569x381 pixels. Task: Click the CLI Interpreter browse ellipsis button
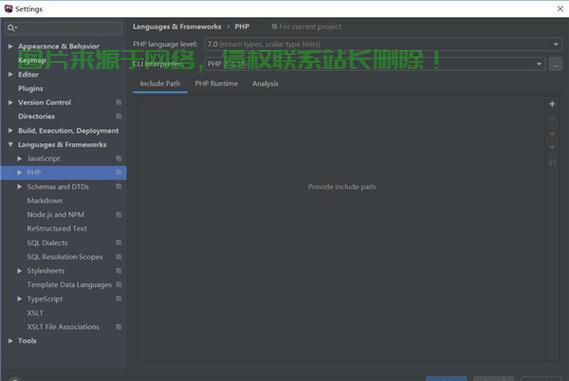(x=556, y=65)
